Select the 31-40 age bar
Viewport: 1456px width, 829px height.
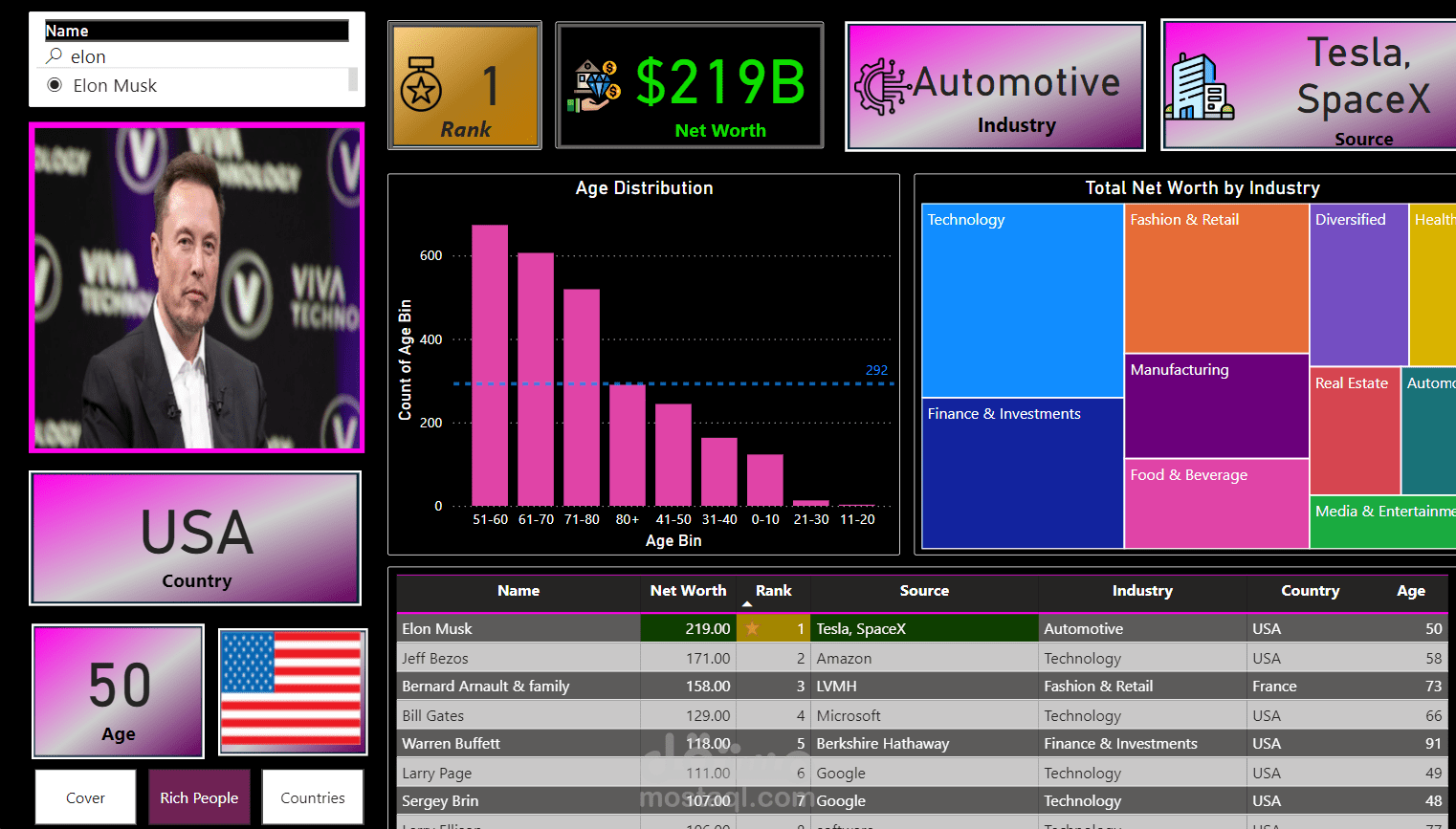click(x=719, y=471)
